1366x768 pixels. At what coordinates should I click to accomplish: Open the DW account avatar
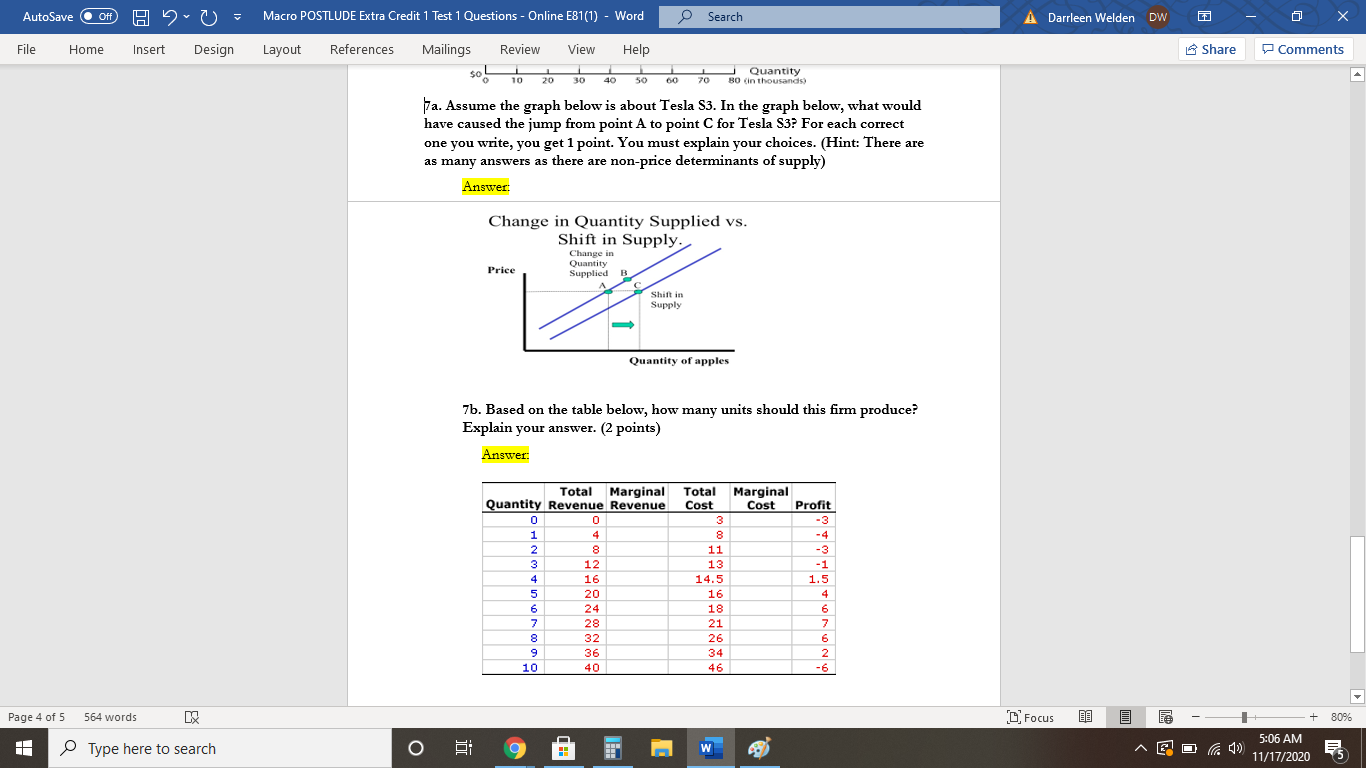[x=1157, y=17]
